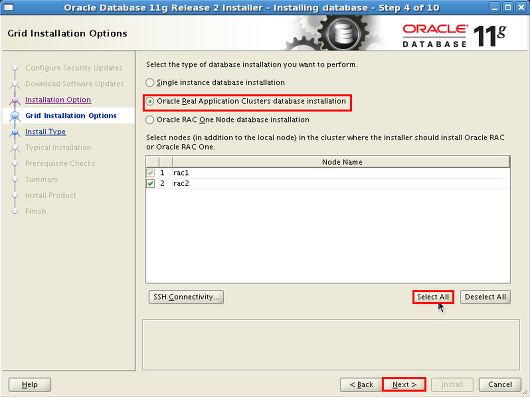Image resolution: width=530 pixels, height=397 pixels.
Task: Go to the next installer step
Action: coord(404,384)
